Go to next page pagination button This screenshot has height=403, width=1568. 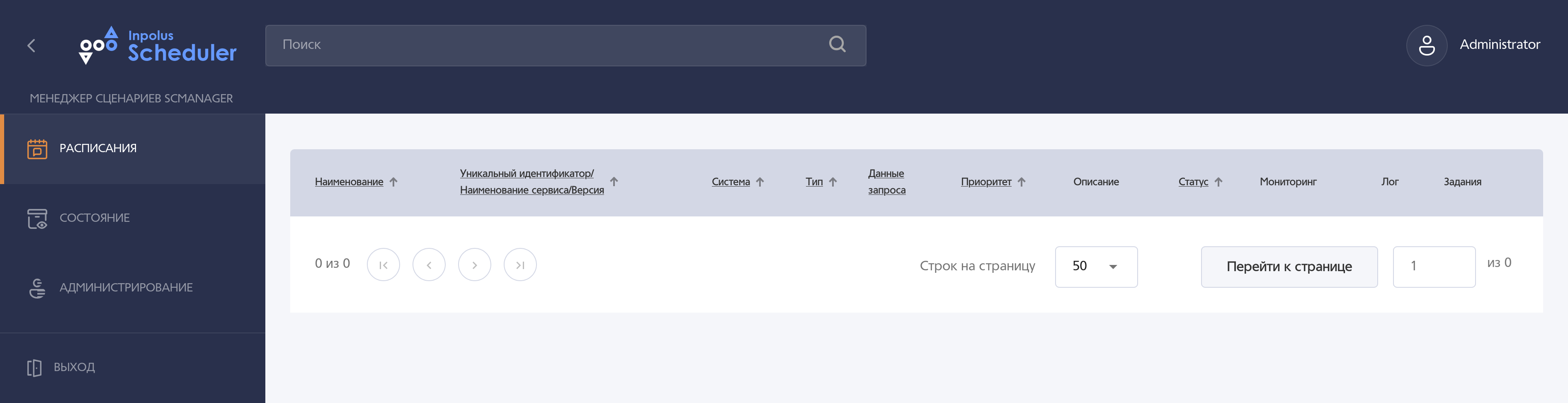474,265
